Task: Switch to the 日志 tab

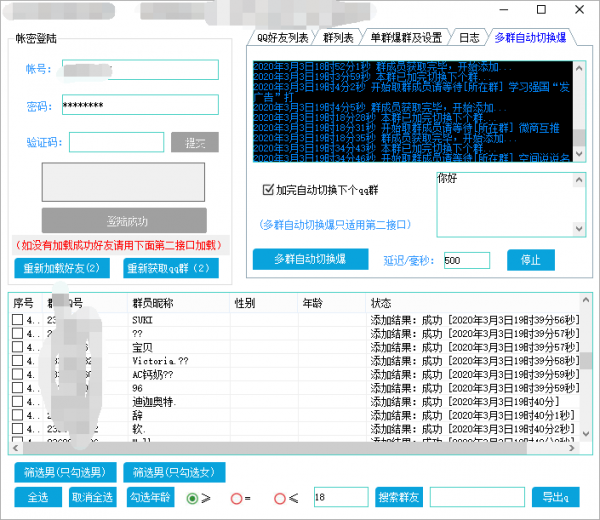Action: (x=469, y=37)
